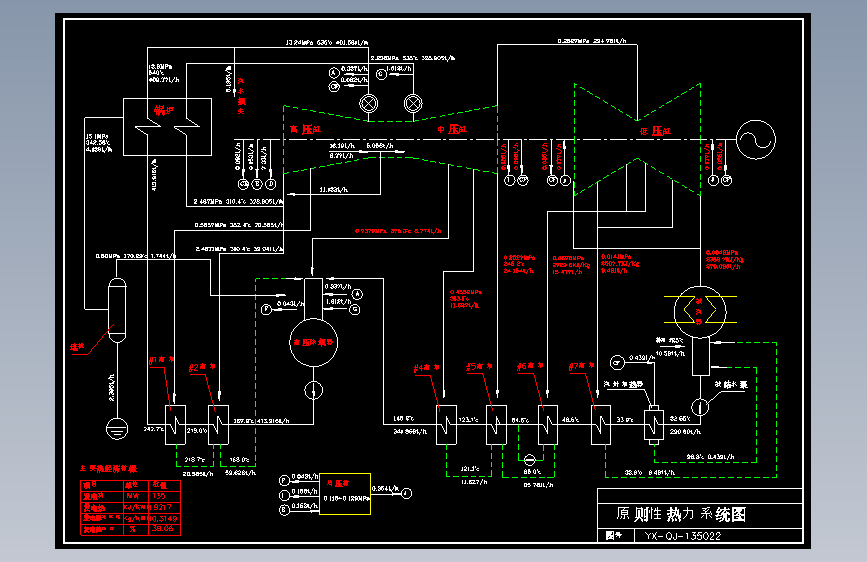Image resolution: width=867 pixels, height=562 pixels.
Task: Click the 凝结水泵 condensate pump label
Action: click(730, 384)
